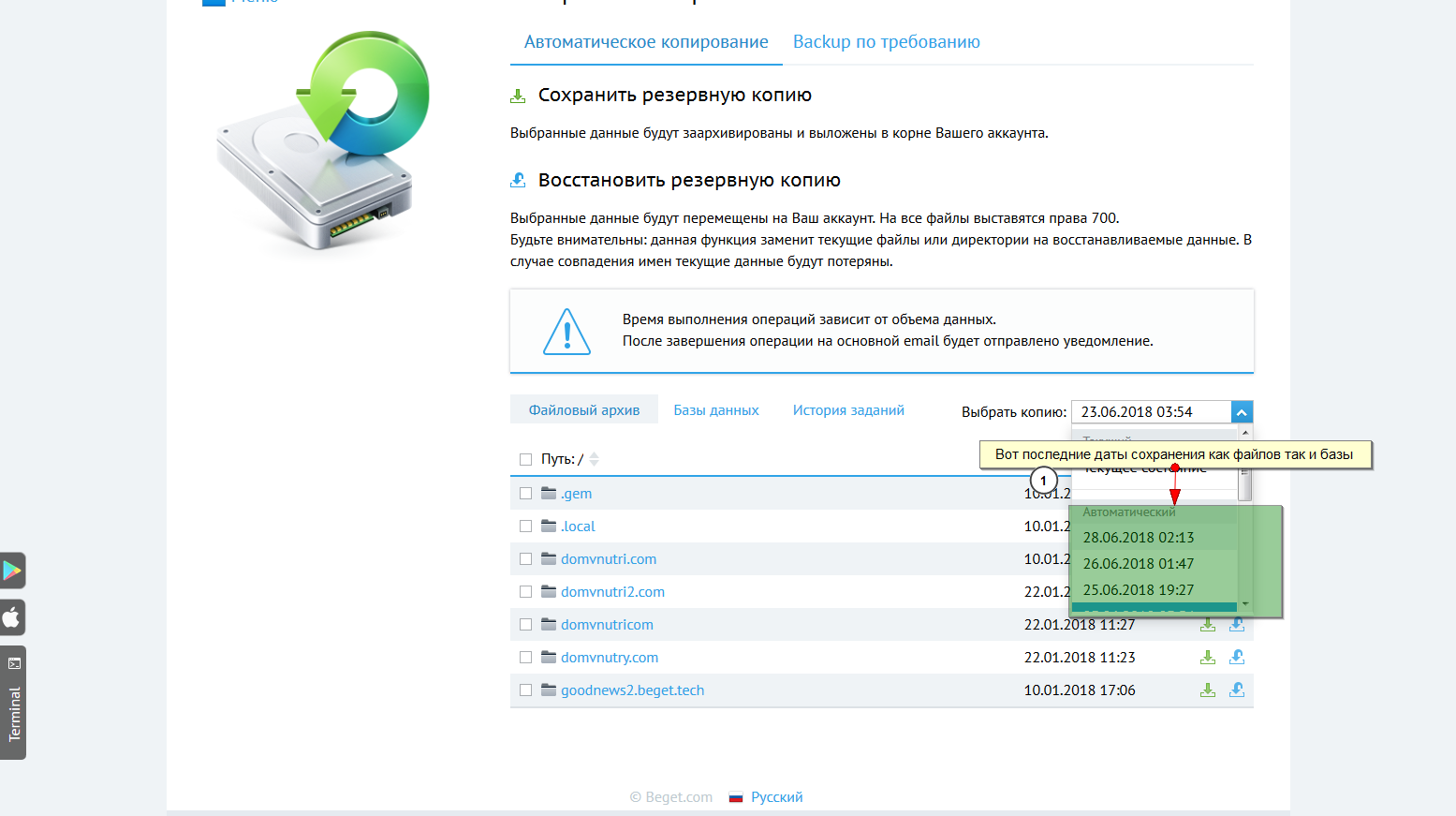Open the goodnews2.beget.tech folder link
The height and width of the screenshot is (816, 1456).
click(x=632, y=690)
